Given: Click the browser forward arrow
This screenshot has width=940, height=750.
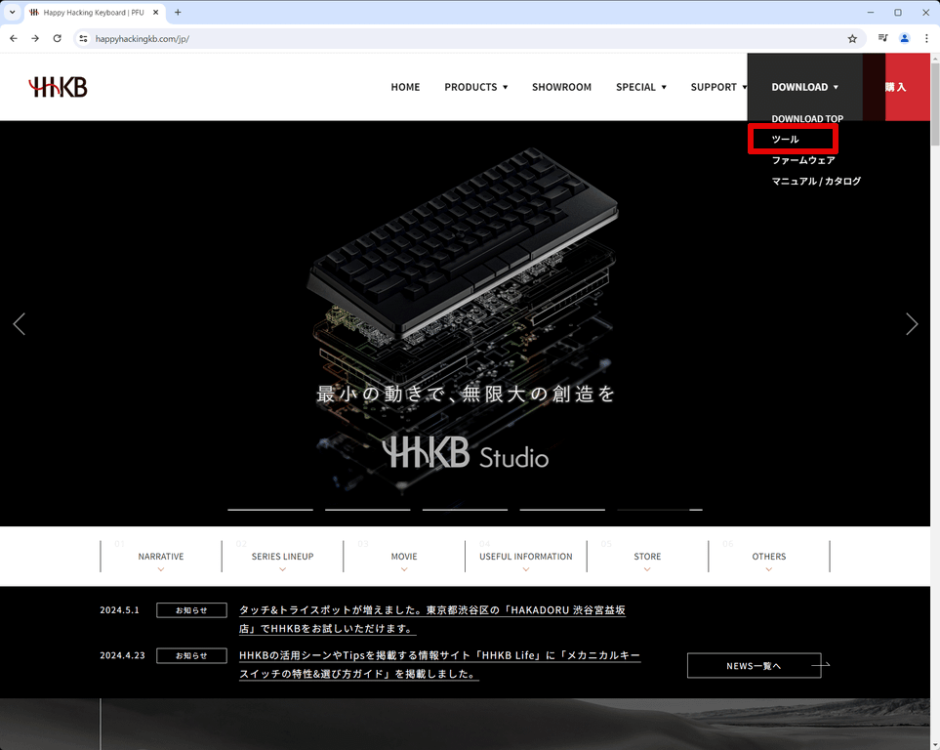Looking at the screenshot, I should click(x=35, y=37).
